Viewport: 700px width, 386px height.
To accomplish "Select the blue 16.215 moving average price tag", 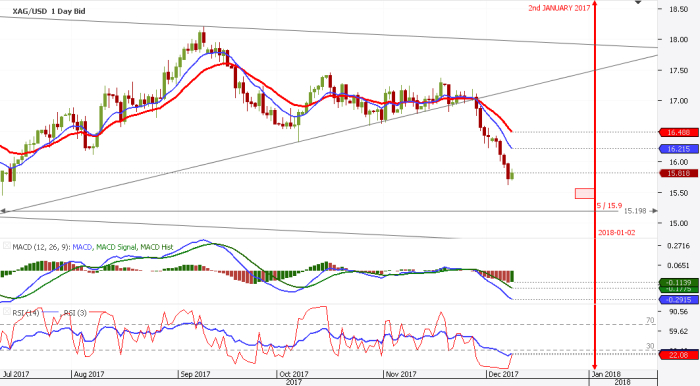I will [x=679, y=149].
